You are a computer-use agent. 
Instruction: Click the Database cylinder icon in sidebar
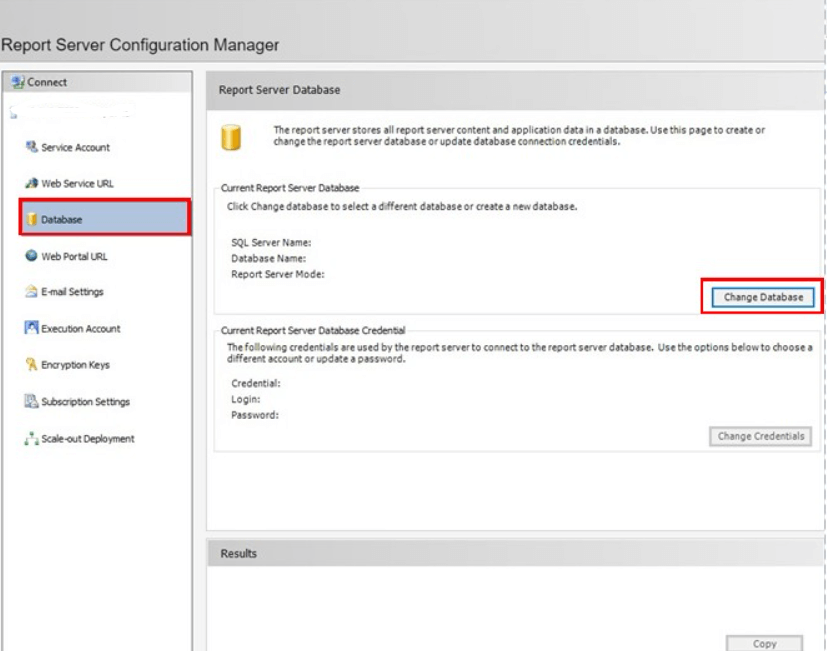tap(31, 220)
